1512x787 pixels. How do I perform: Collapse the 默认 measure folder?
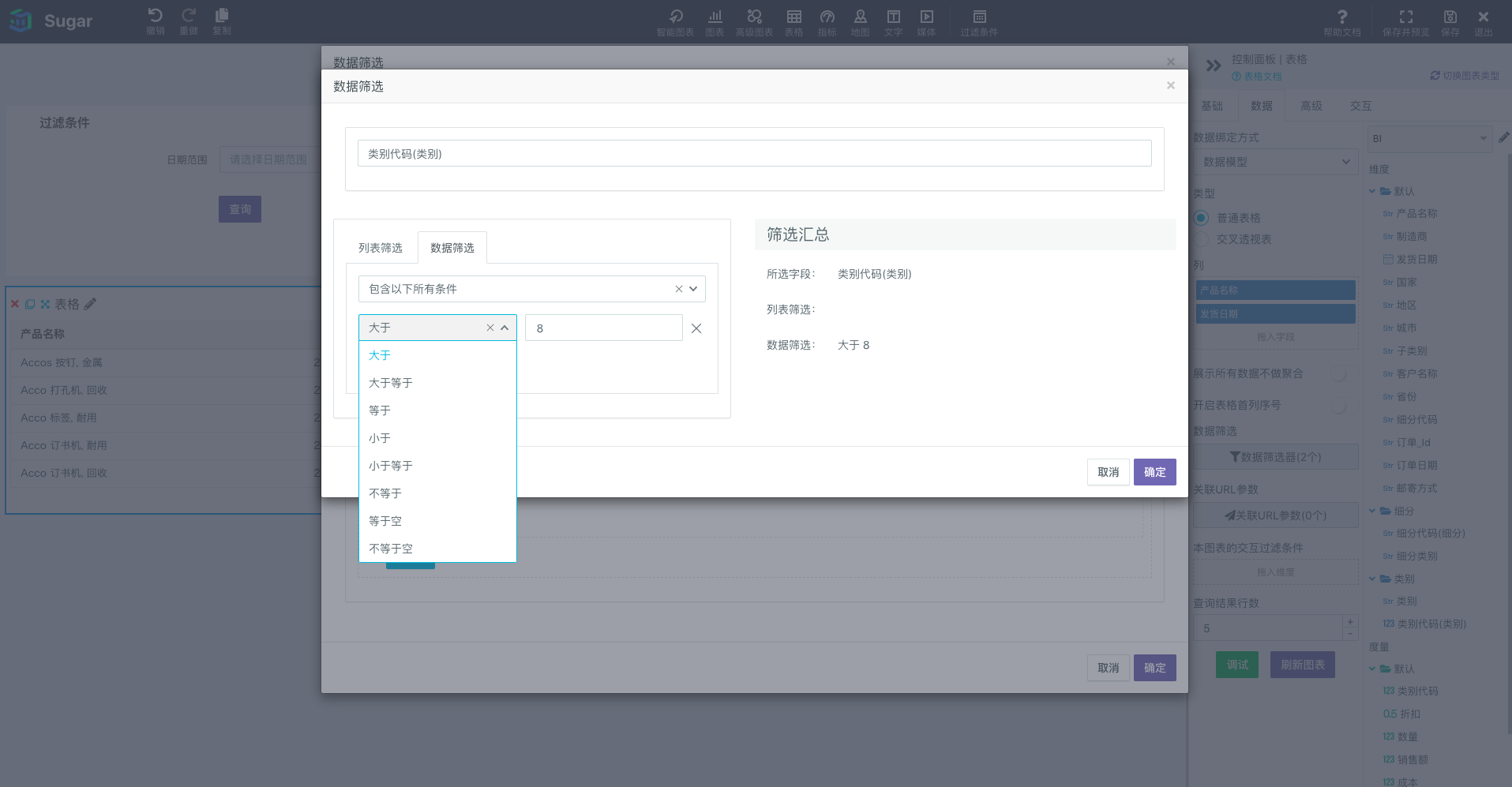[1372, 669]
